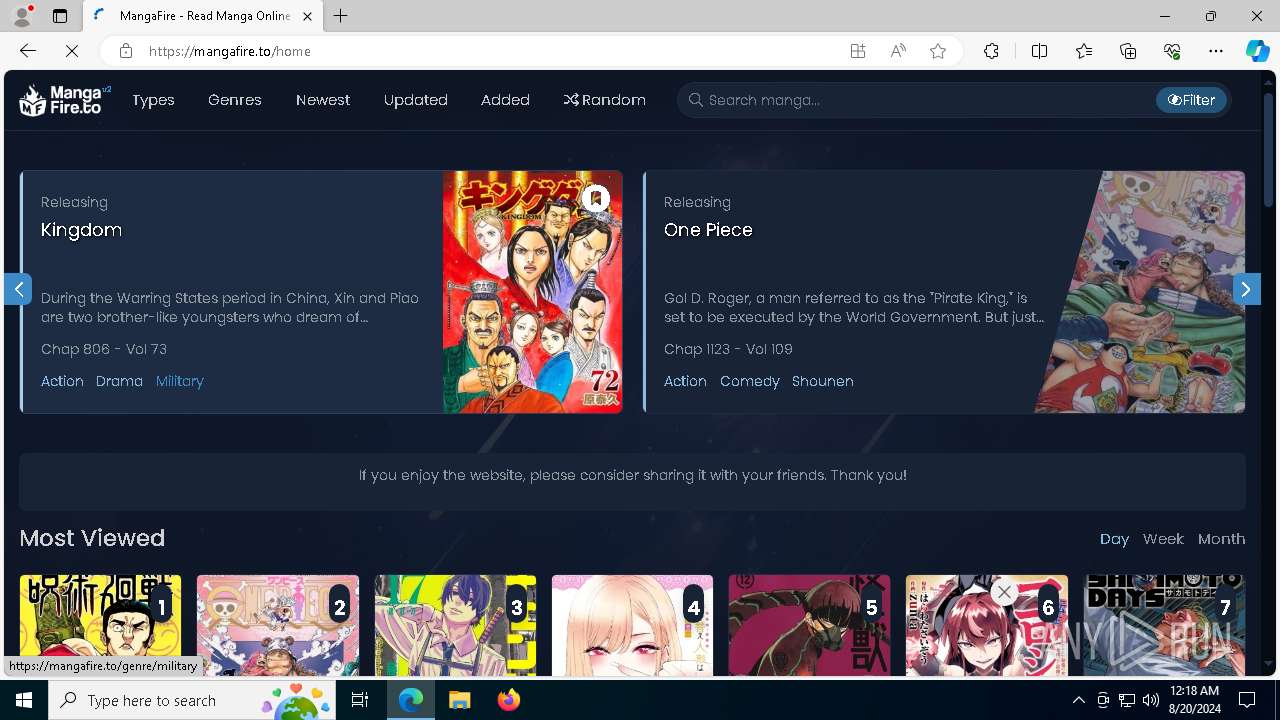Open most viewed rank 5 manga
This screenshot has width=1280, height=720.
click(x=809, y=625)
